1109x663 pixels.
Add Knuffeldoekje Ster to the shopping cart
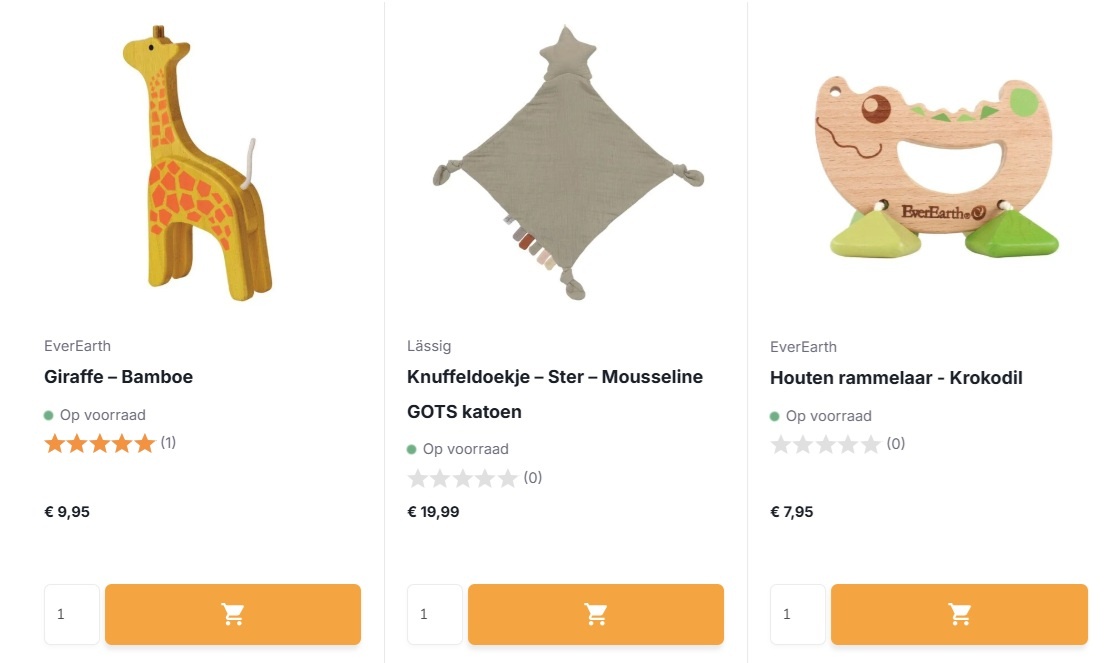[595, 614]
